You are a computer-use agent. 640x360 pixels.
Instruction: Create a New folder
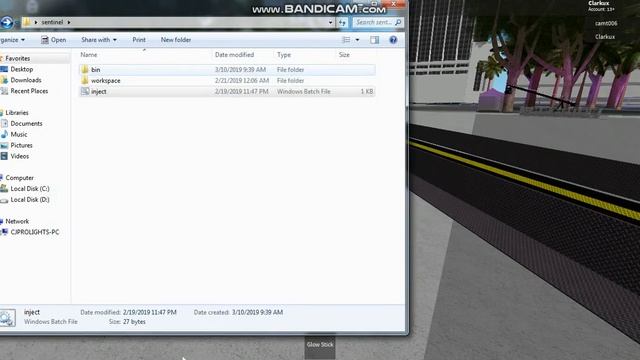[176, 40]
